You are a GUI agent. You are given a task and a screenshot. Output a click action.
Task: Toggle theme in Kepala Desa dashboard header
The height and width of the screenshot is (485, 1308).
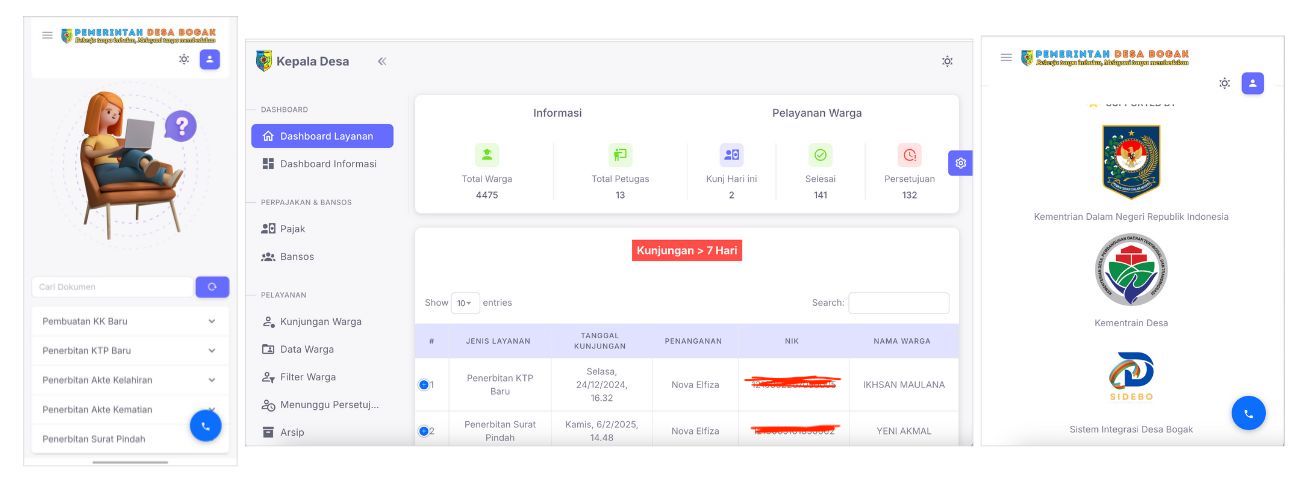coord(947,62)
